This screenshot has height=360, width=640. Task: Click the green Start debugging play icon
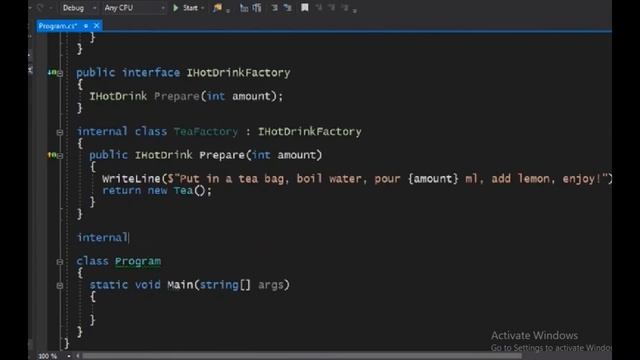coord(176,8)
